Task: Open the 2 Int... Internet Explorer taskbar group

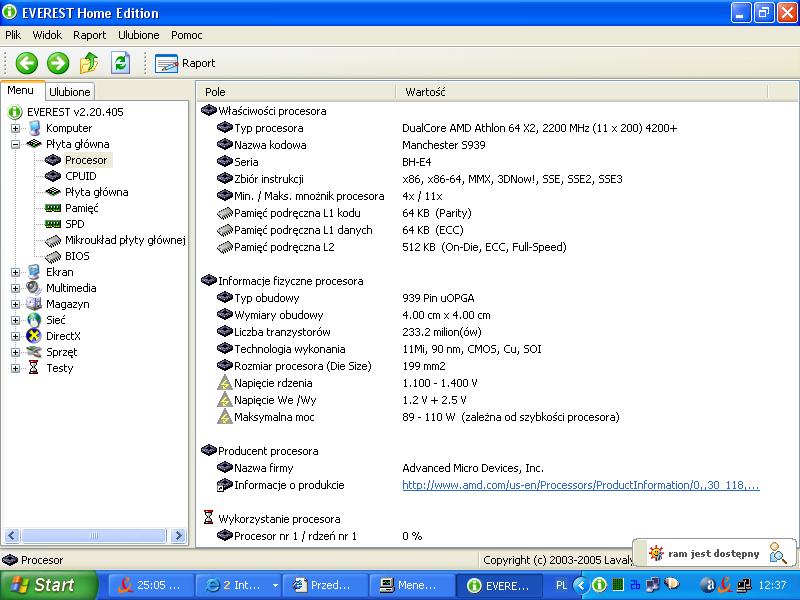Action: [238, 585]
